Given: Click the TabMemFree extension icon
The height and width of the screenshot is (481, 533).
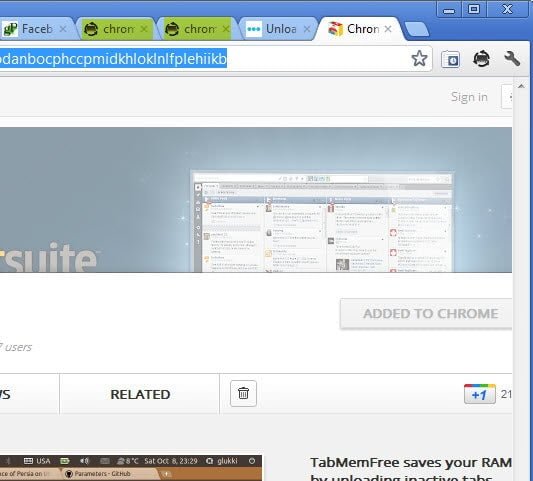Looking at the screenshot, I should tap(481, 59).
